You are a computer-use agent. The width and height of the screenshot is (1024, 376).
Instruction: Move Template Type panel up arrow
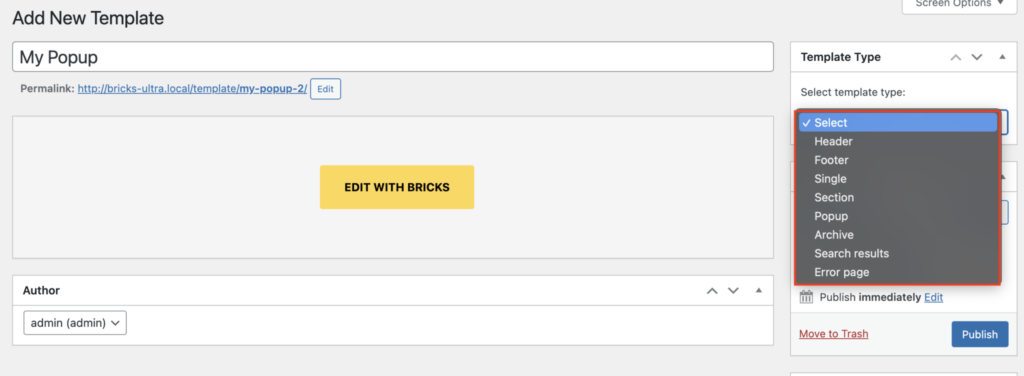[955, 57]
